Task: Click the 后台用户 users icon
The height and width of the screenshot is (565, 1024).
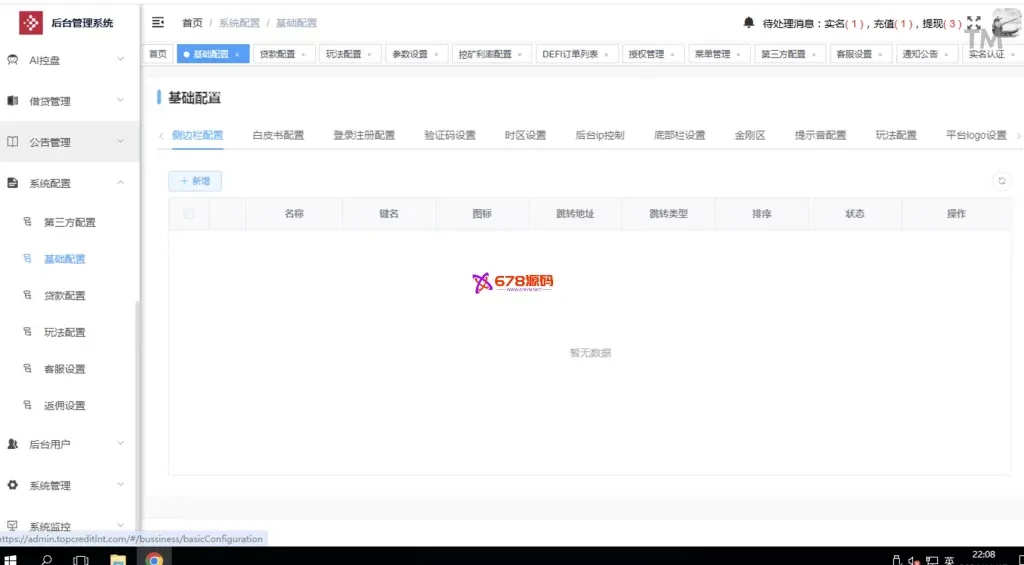Action: coord(13,444)
